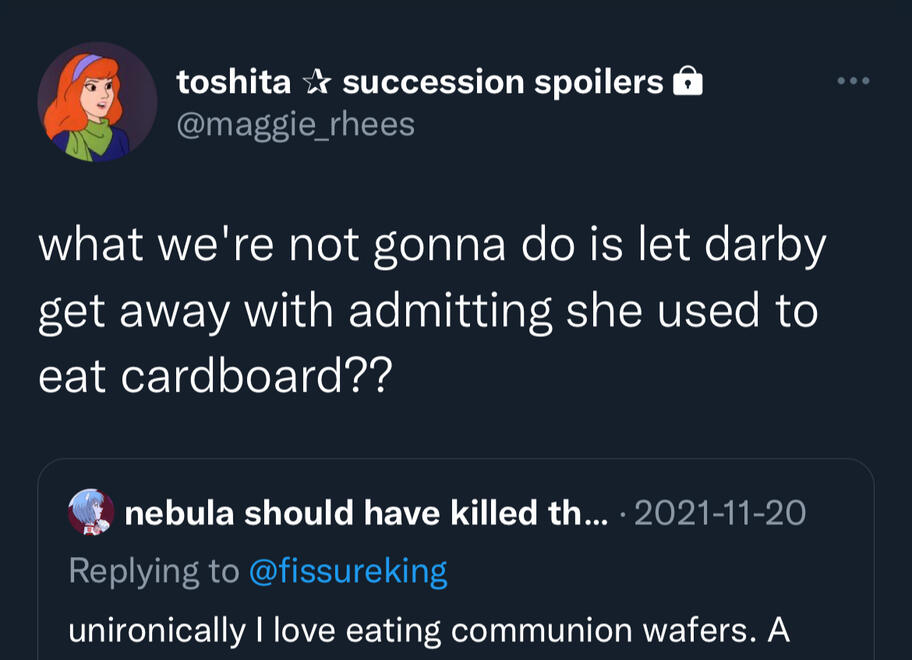Open the three-dot more options menu
Viewport: 912px width, 660px height.
853,81
